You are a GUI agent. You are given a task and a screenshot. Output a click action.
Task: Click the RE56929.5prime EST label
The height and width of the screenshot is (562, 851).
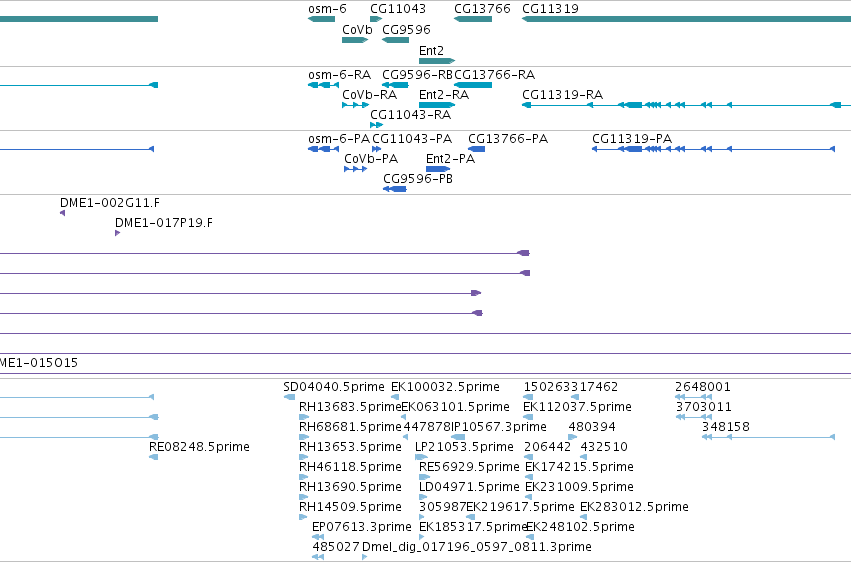(469, 468)
